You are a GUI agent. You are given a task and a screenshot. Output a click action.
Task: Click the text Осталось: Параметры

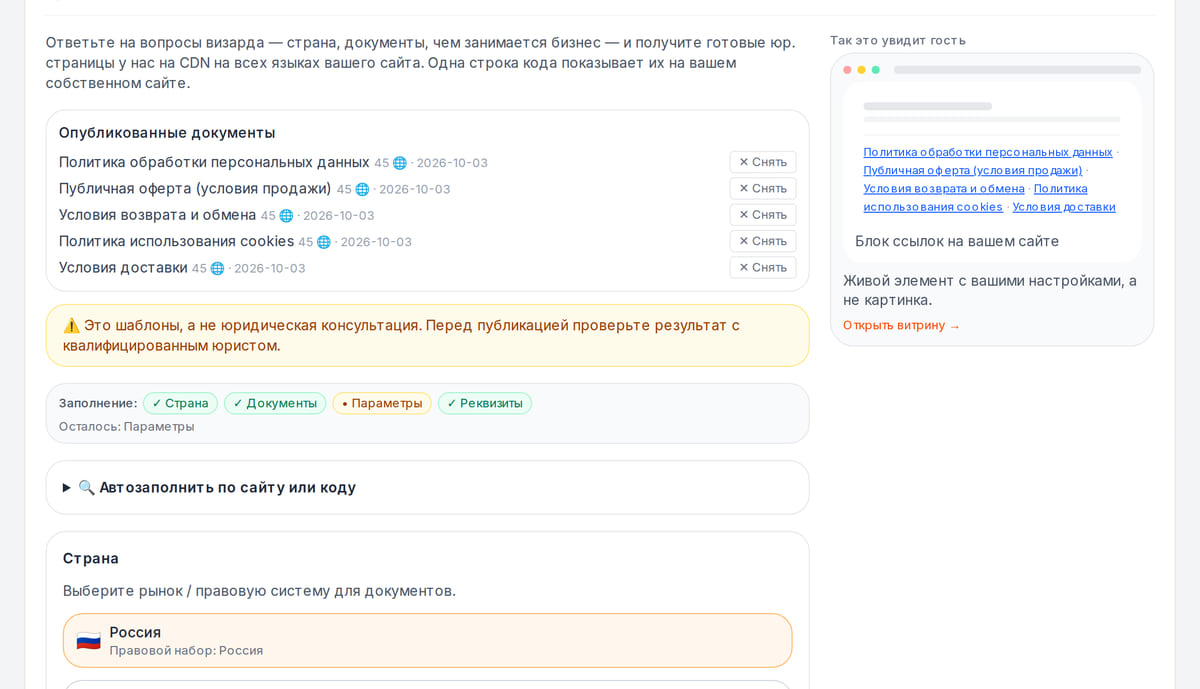(x=127, y=427)
